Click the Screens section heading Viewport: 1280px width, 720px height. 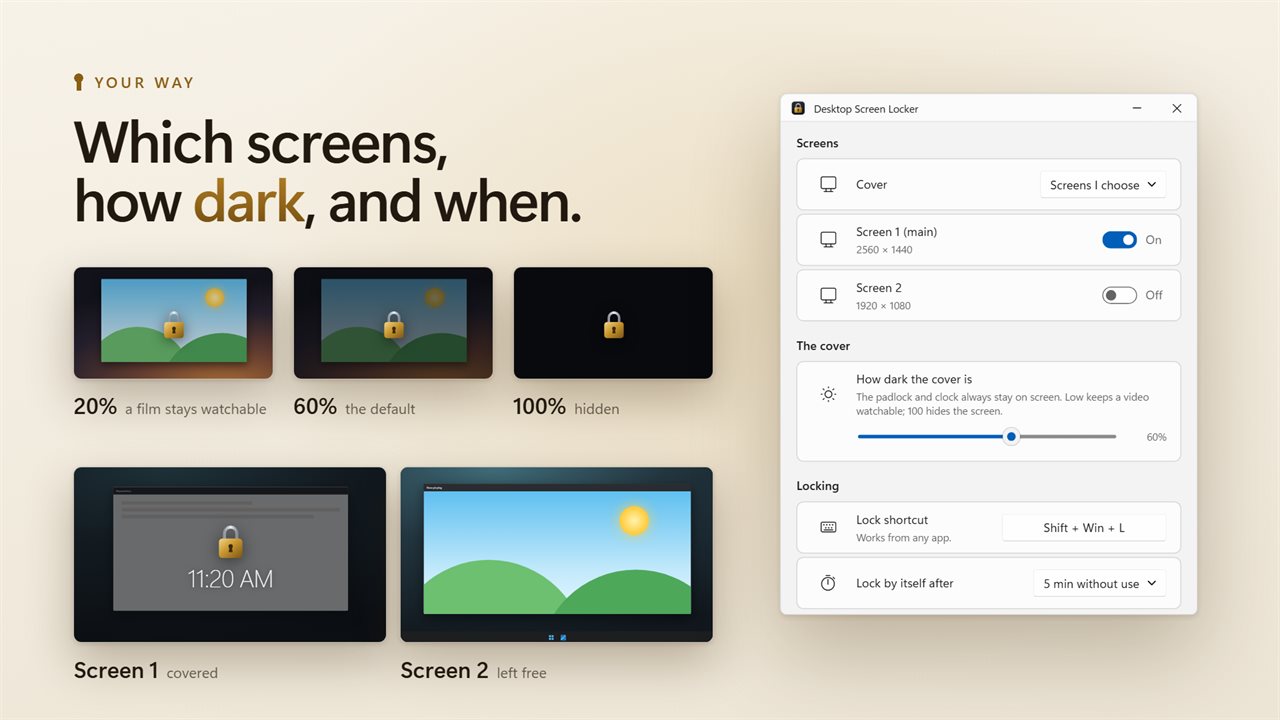coord(817,143)
